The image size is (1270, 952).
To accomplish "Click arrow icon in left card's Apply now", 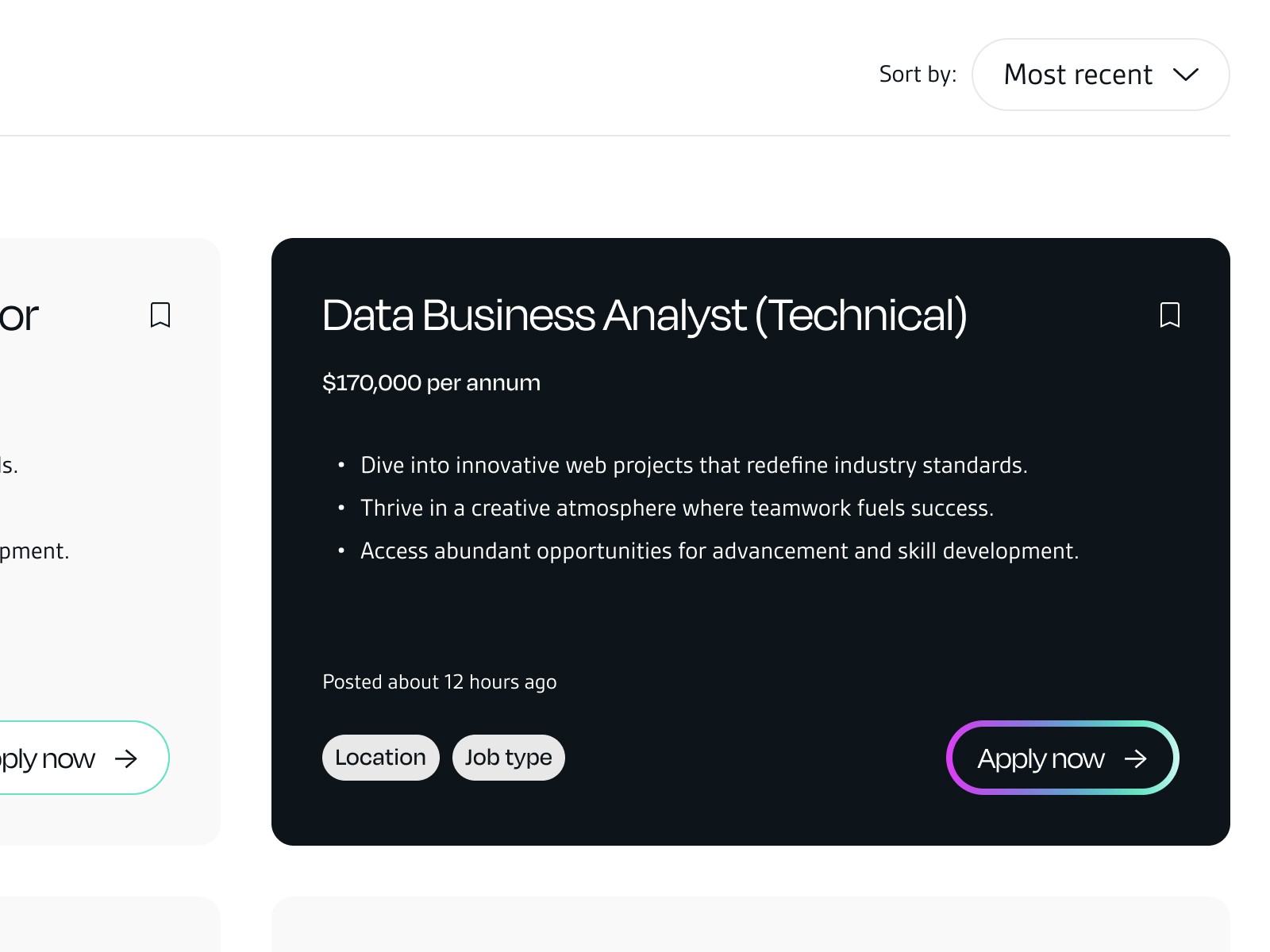I will coord(126,759).
